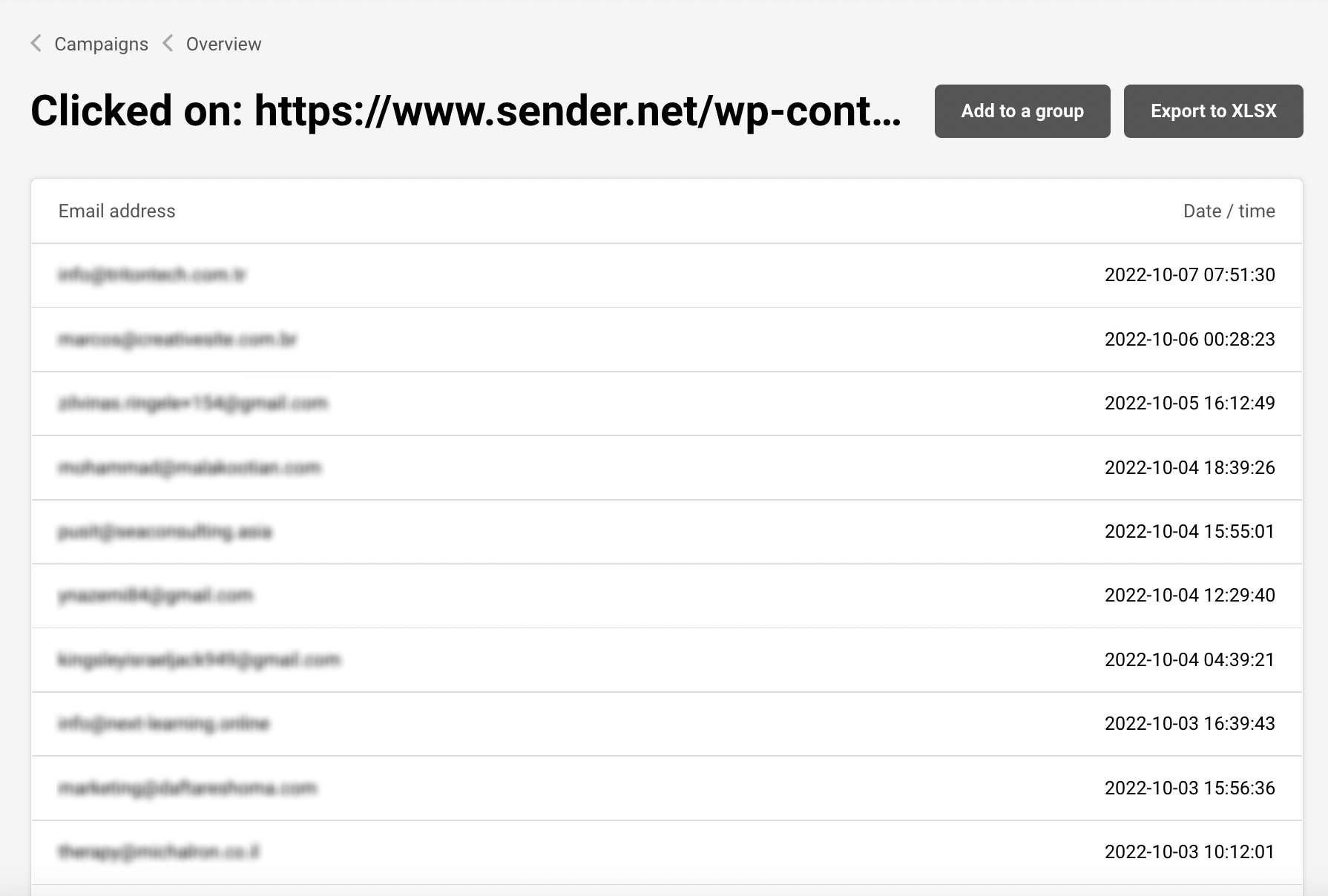The width and height of the screenshot is (1328, 896).
Task: Click the back chevron before Campaigns
Action: [x=36, y=44]
